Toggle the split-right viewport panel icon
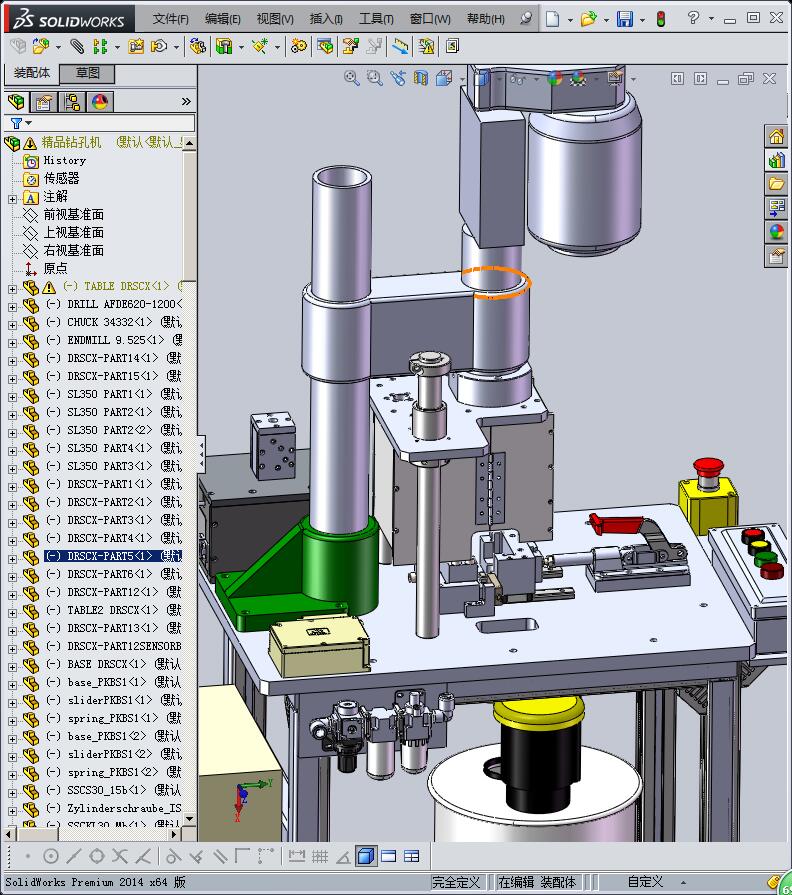The height and width of the screenshot is (895, 792). (701, 79)
